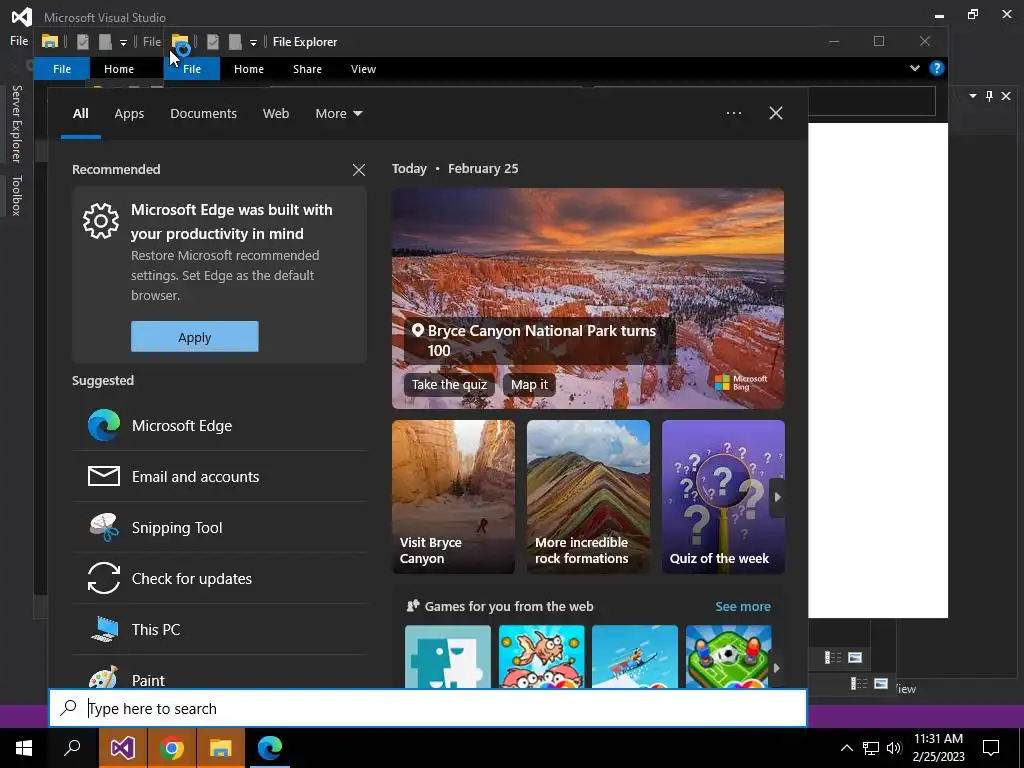Dismiss the Recommended section

[359, 170]
